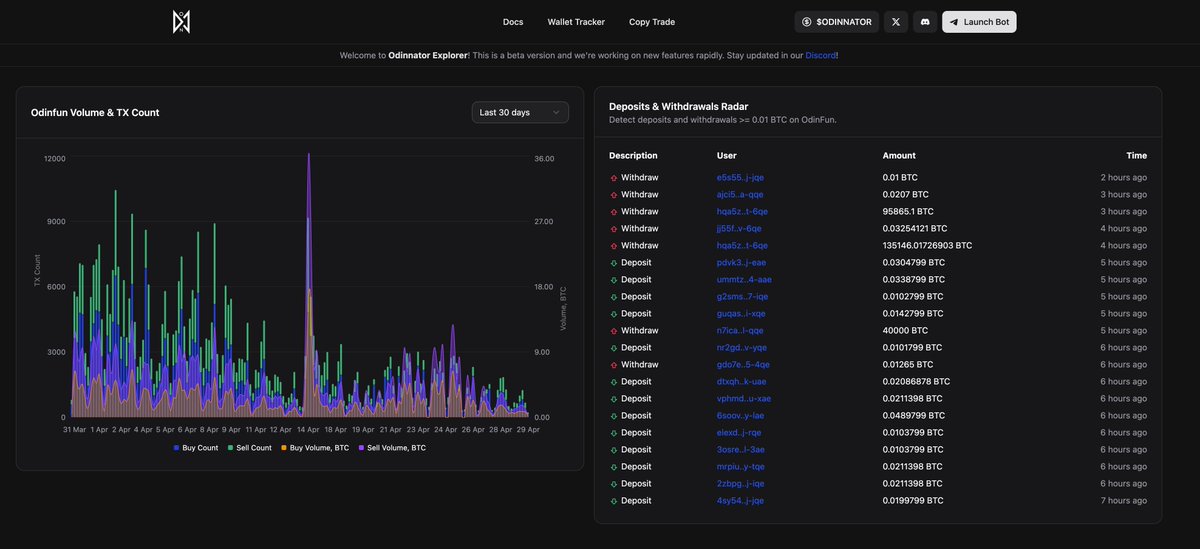The height and width of the screenshot is (549, 1200).
Task: Open user pdvk3..j-eae link
Action: click(x=742, y=263)
